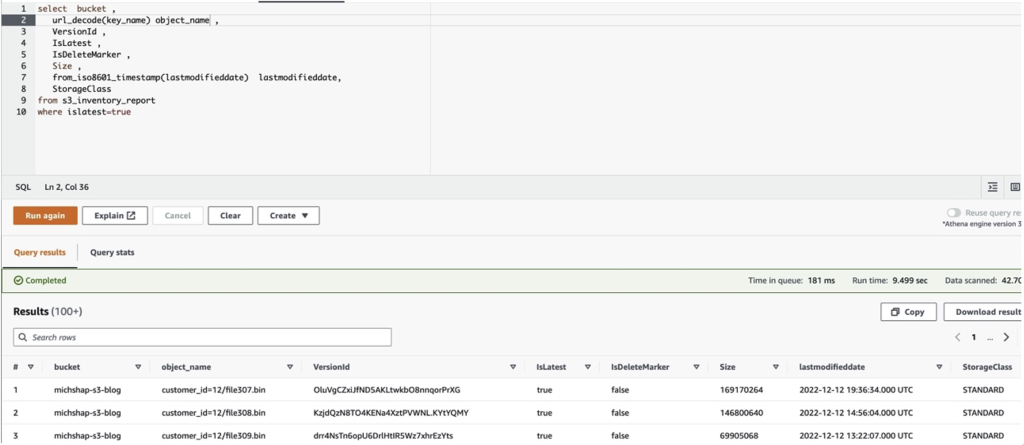
Task: Click the disabled Cancel button
Action: [x=178, y=216]
